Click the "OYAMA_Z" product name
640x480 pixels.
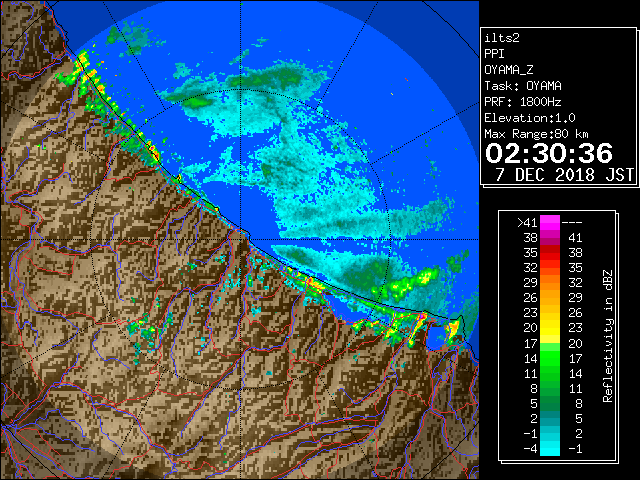pos(509,70)
